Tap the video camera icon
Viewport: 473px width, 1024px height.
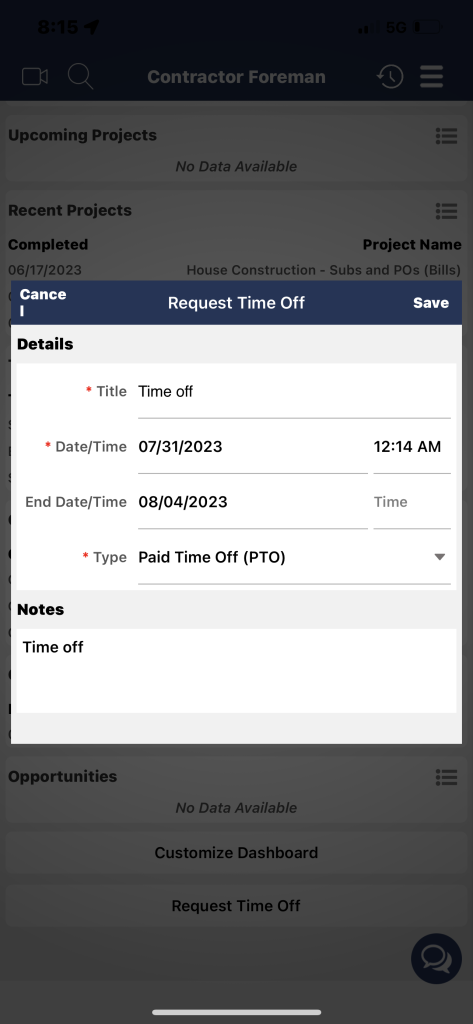[35, 77]
